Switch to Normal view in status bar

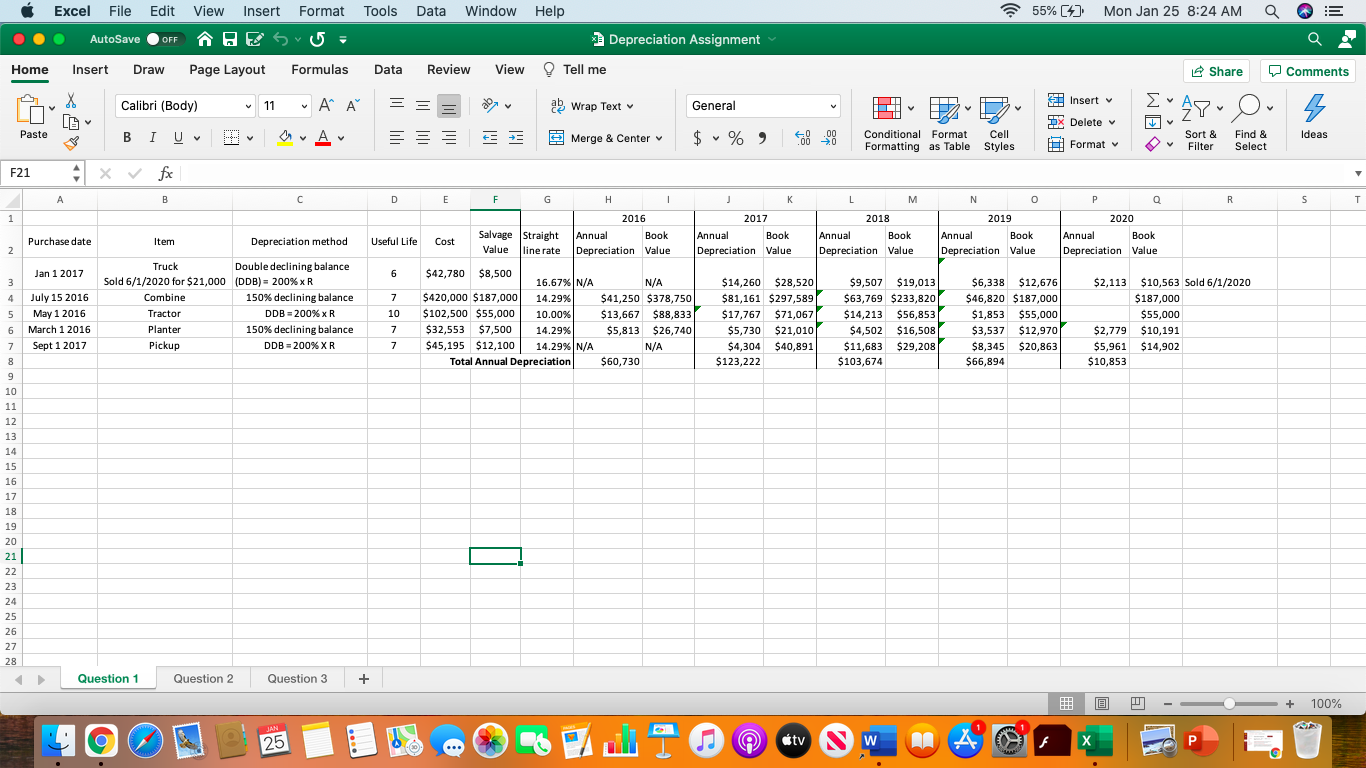click(1068, 704)
